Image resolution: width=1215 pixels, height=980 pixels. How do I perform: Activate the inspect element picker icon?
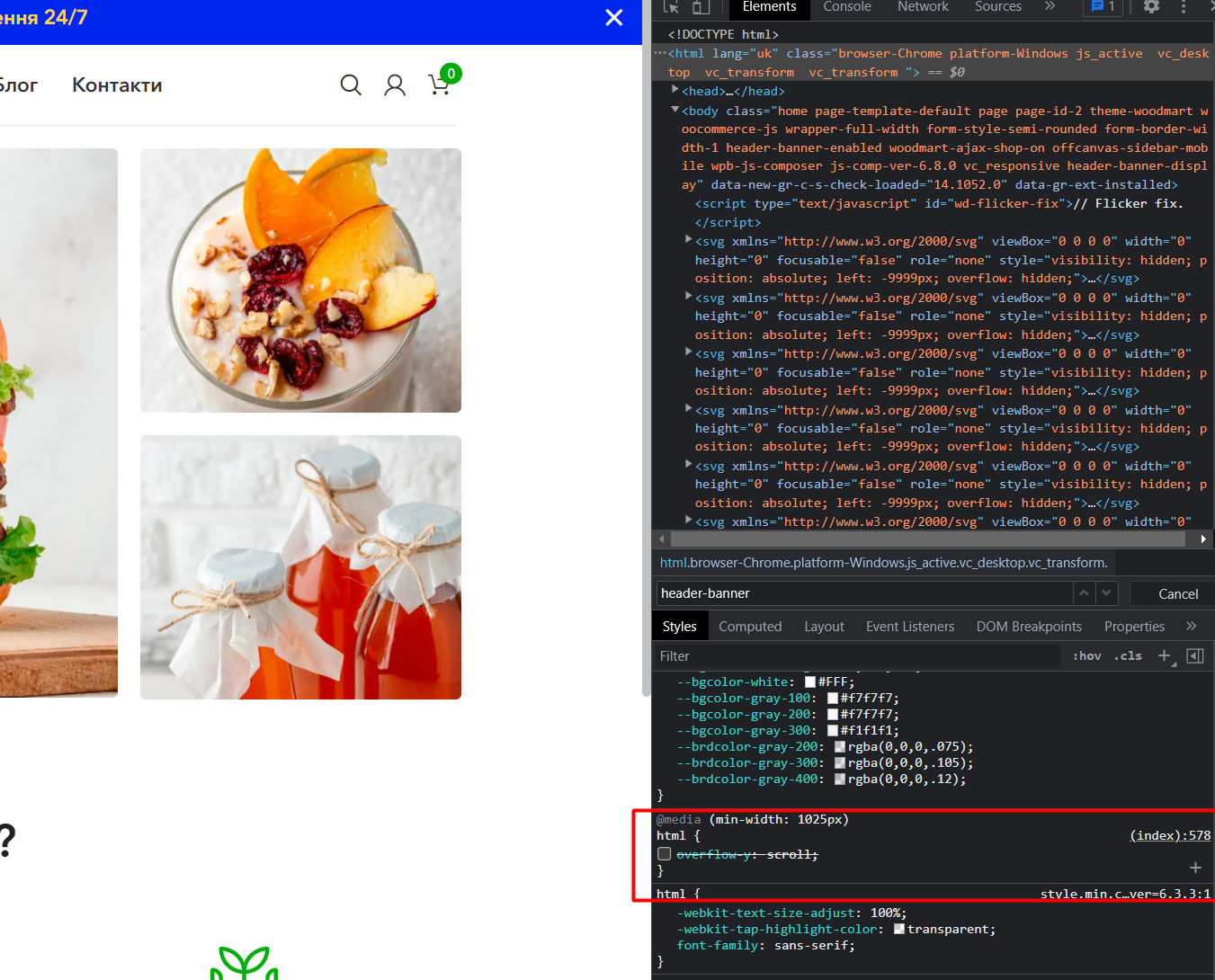coord(671,7)
